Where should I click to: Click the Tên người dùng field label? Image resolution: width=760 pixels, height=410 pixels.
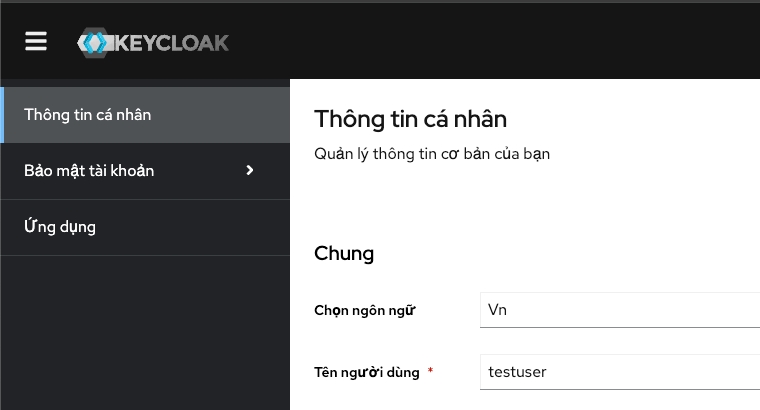tap(367, 372)
